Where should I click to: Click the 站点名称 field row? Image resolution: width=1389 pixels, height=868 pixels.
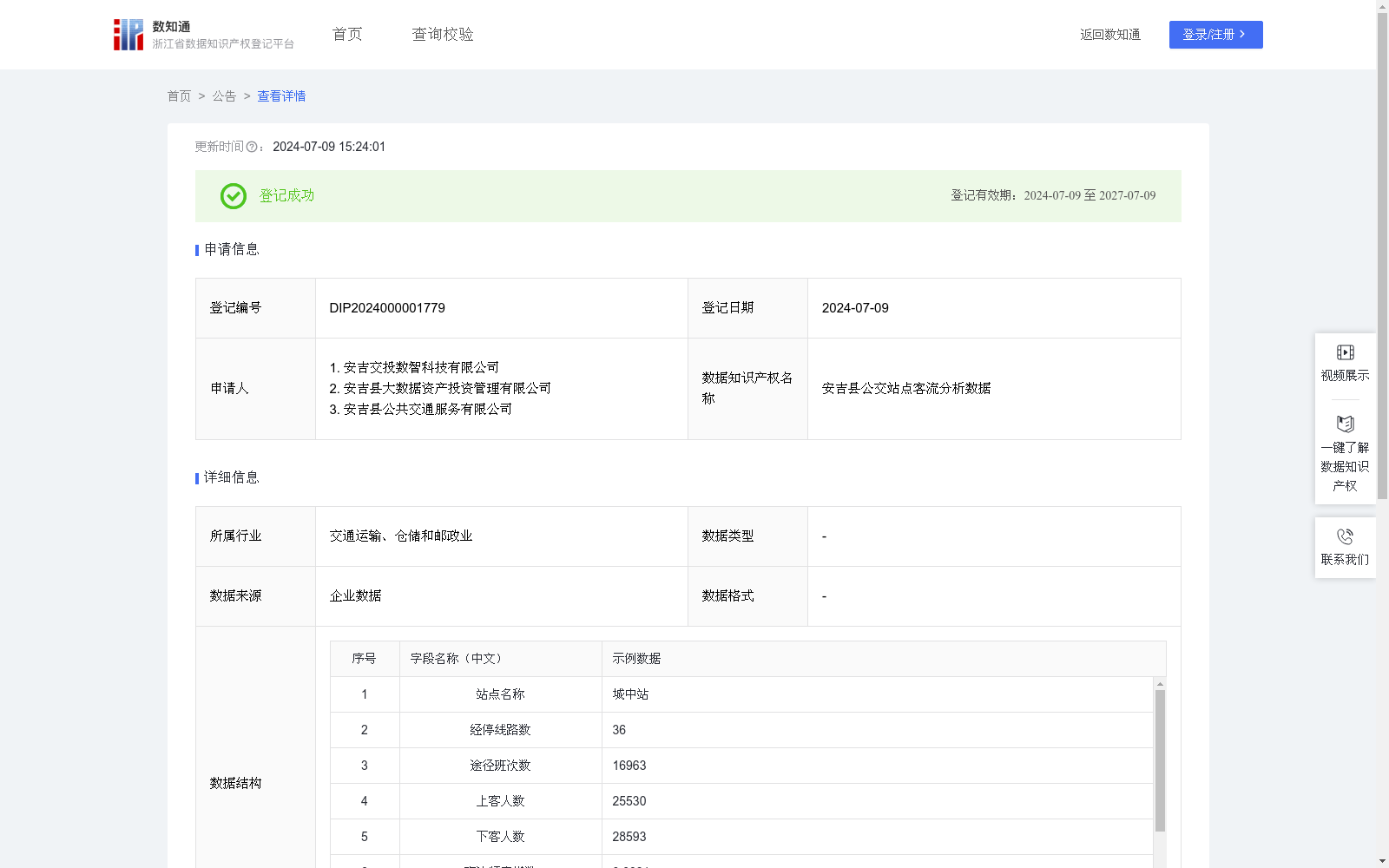click(741, 694)
